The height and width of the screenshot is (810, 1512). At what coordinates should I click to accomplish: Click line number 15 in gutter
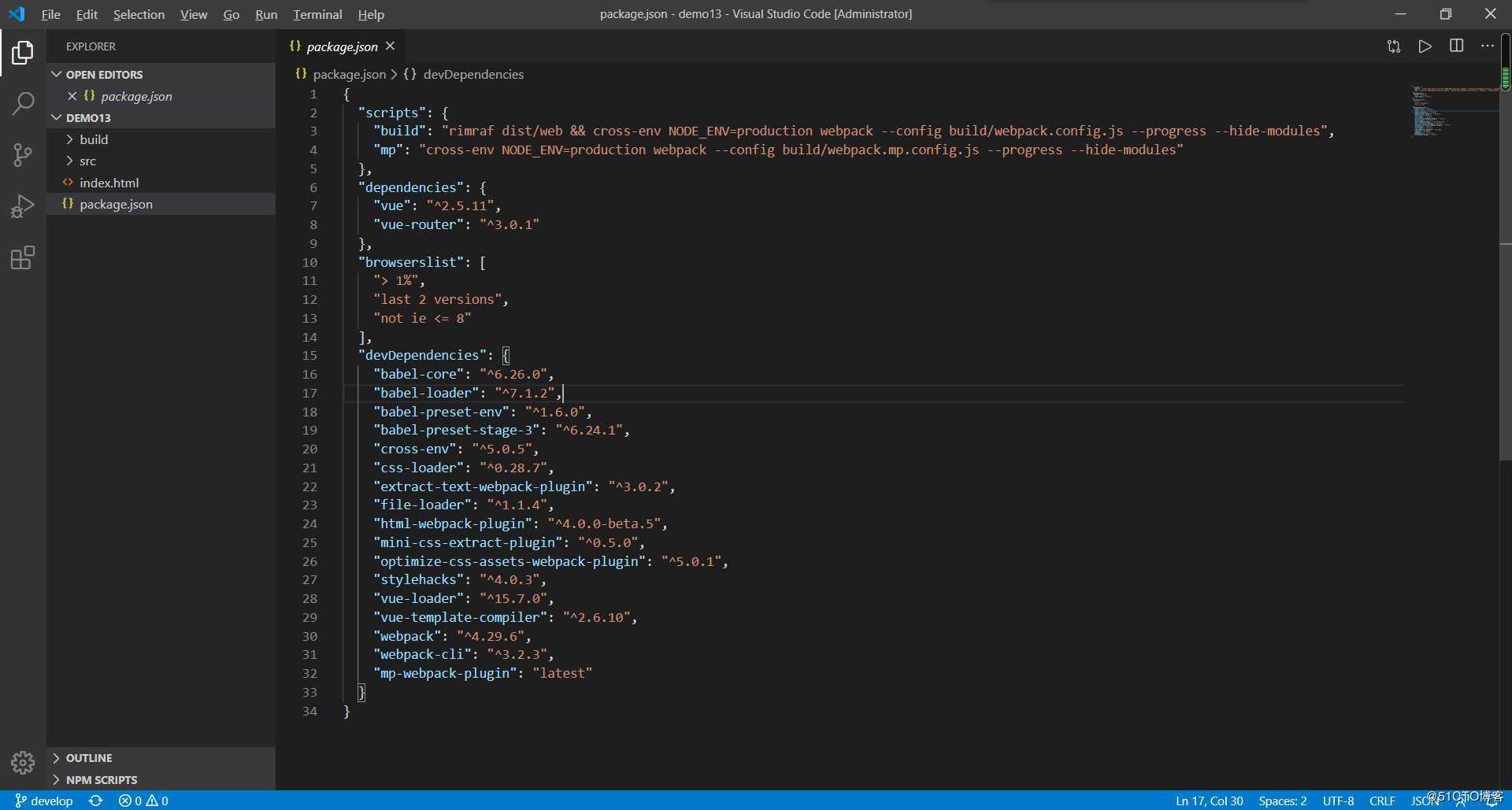[x=309, y=356]
